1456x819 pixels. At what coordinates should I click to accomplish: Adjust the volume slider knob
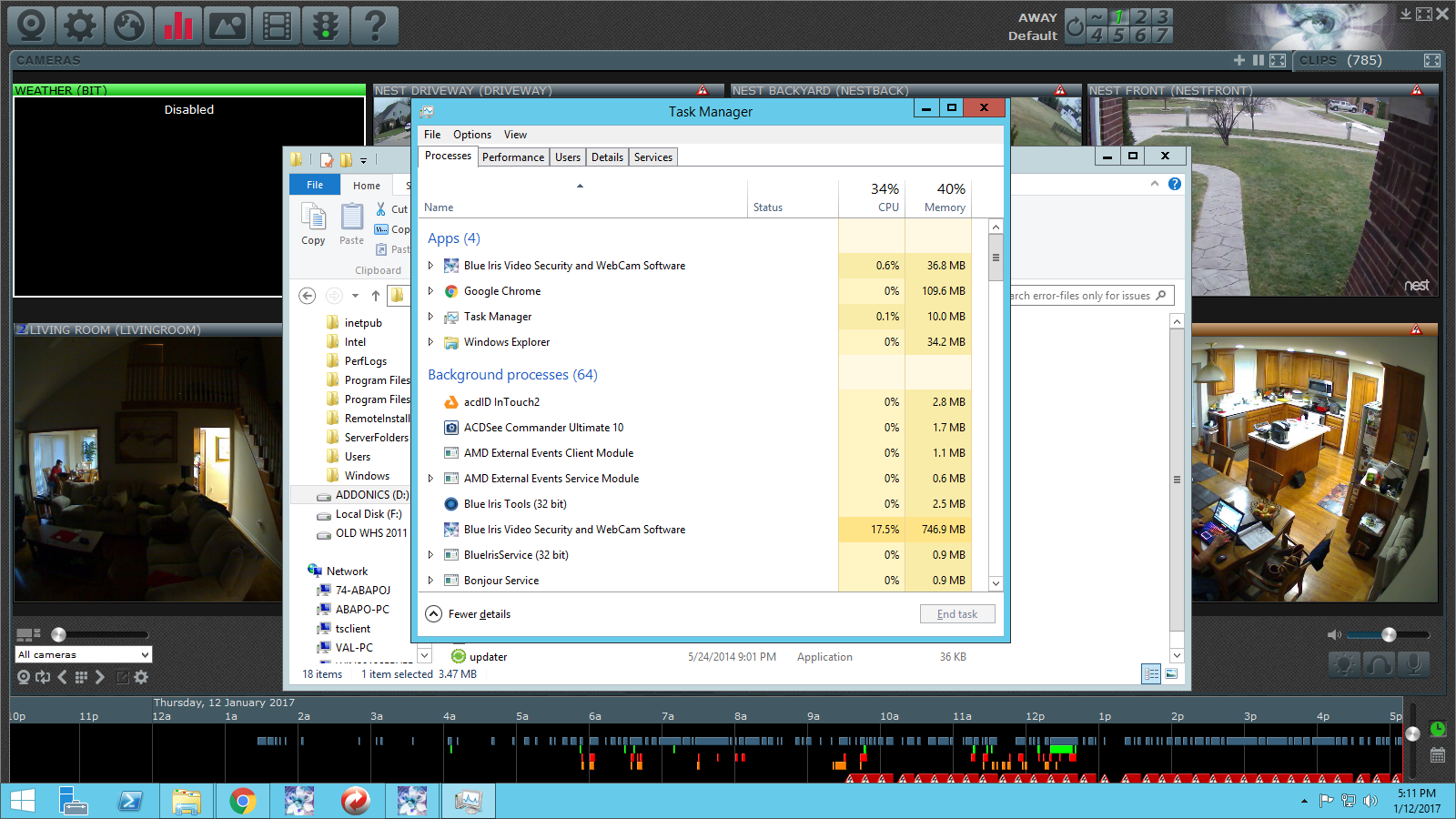(x=1389, y=634)
